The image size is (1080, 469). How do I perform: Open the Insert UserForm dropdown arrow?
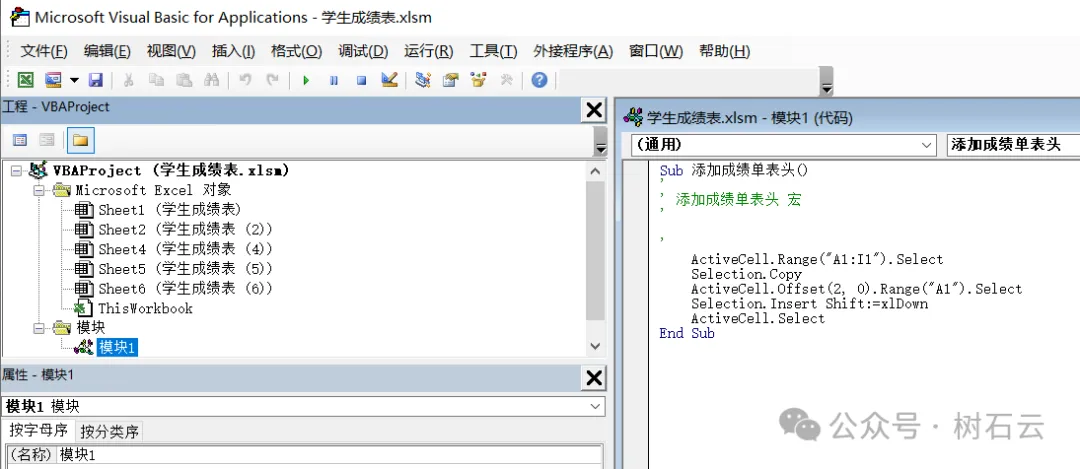[x=74, y=81]
